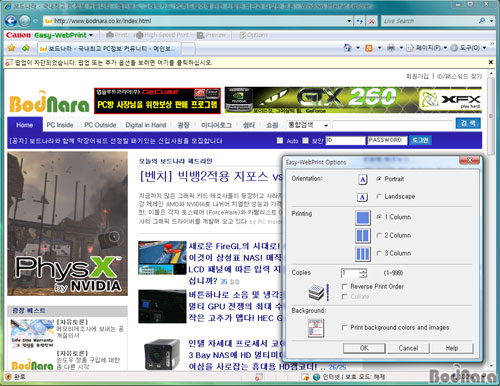The width and height of the screenshot is (500, 386).
Task: Open the Home site menu tab
Action: (25, 125)
